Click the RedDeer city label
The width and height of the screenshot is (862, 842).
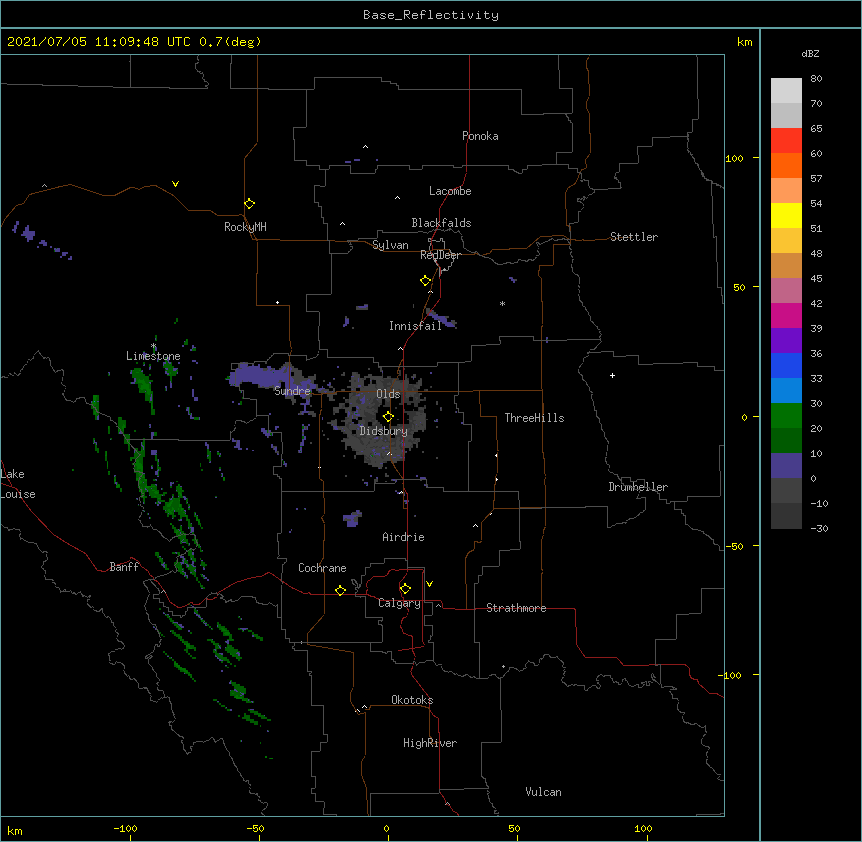(x=440, y=255)
